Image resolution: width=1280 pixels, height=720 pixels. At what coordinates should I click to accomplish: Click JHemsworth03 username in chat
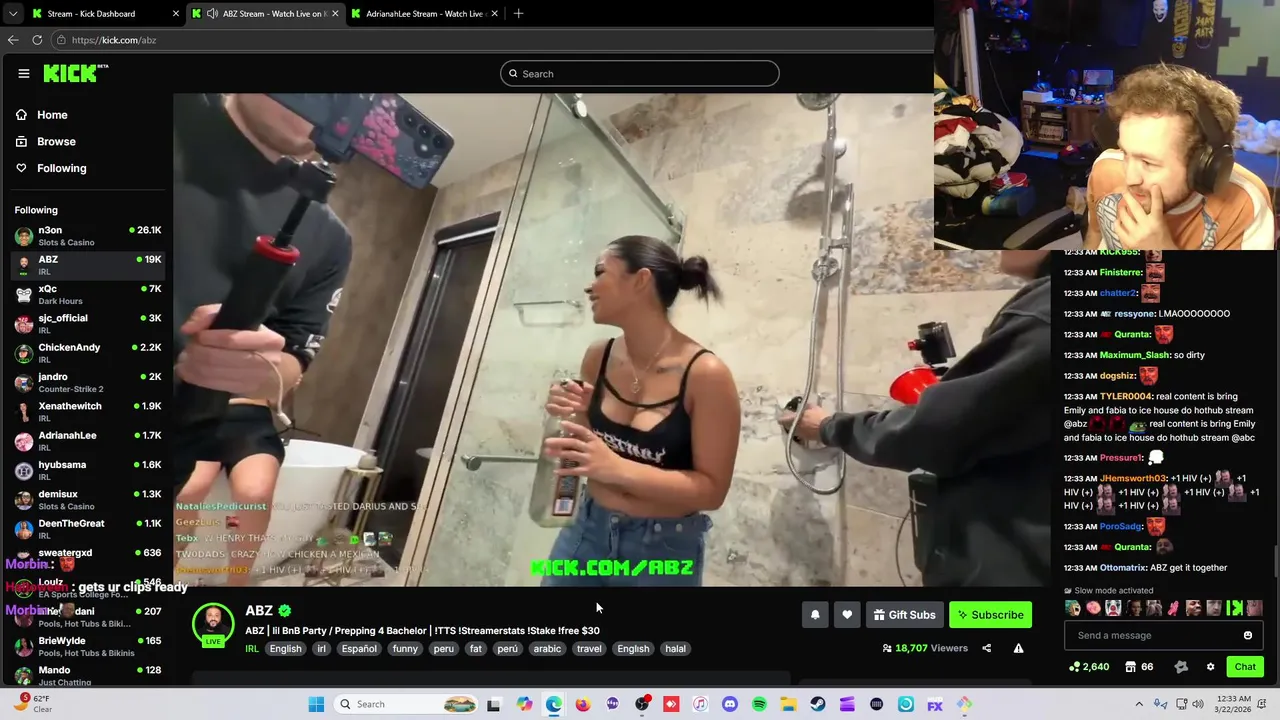tap(1132, 478)
